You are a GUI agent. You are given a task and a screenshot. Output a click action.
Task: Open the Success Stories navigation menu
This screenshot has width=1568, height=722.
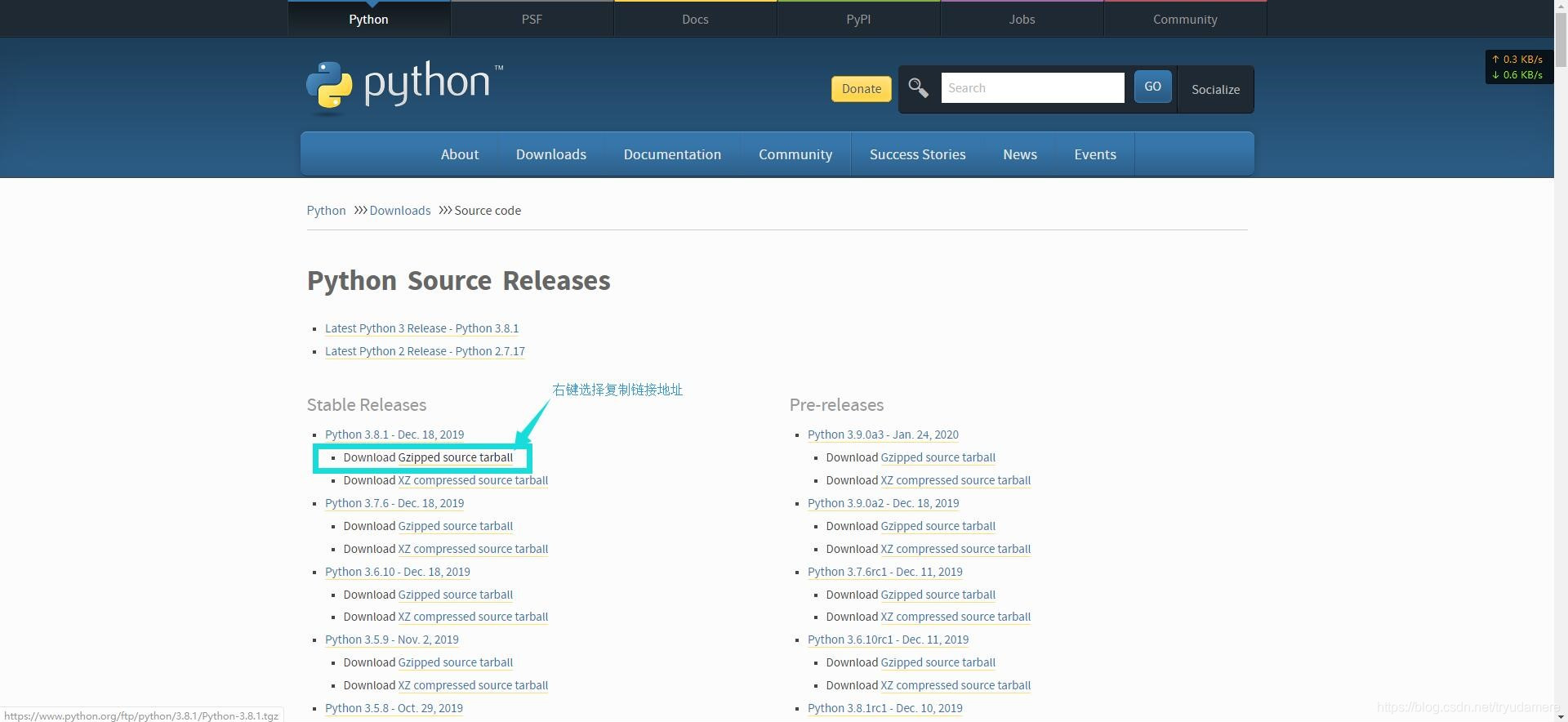917,154
